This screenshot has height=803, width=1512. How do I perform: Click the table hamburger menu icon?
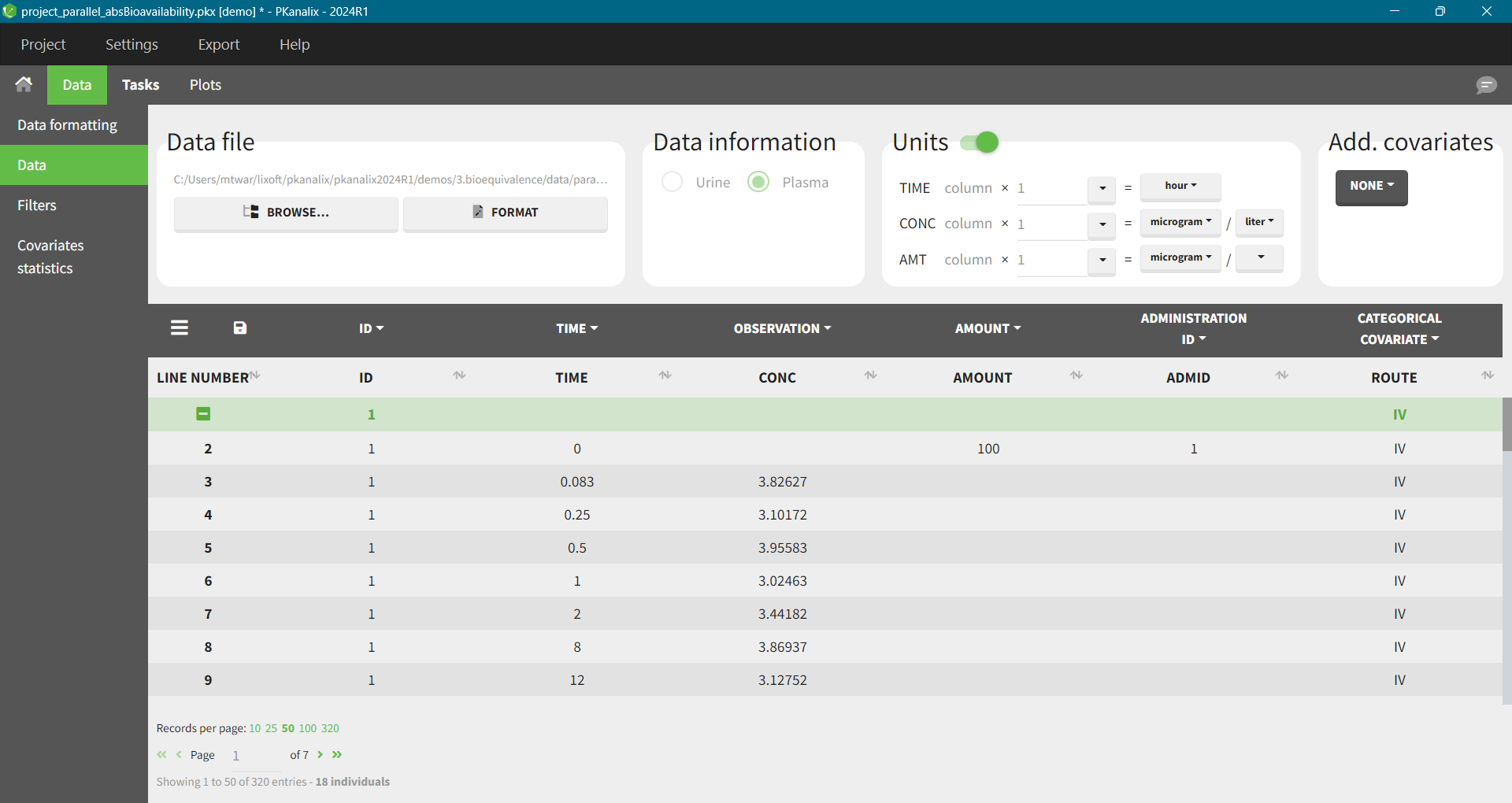180,327
